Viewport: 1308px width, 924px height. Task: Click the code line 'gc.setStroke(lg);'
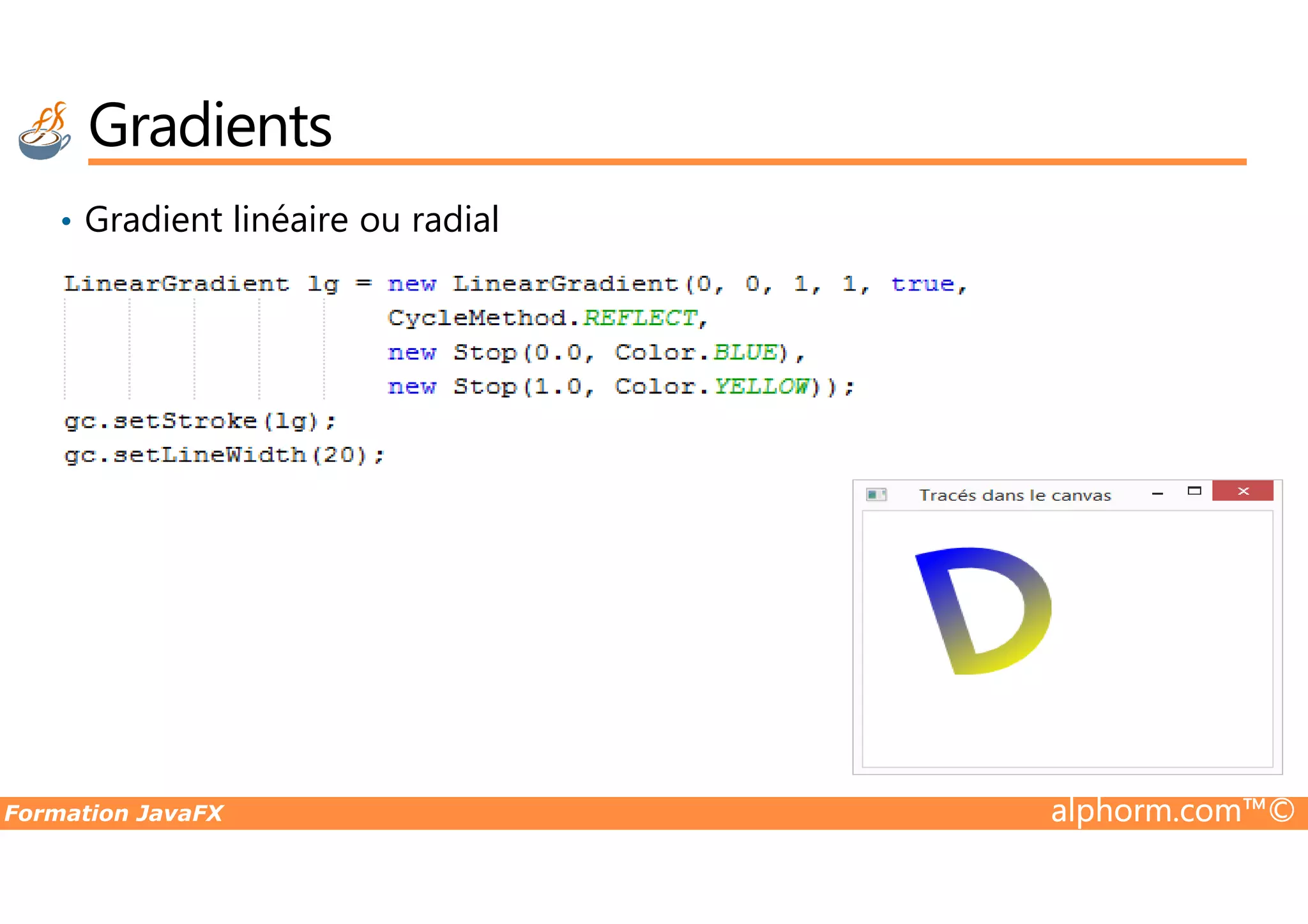click(x=200, y=421)
